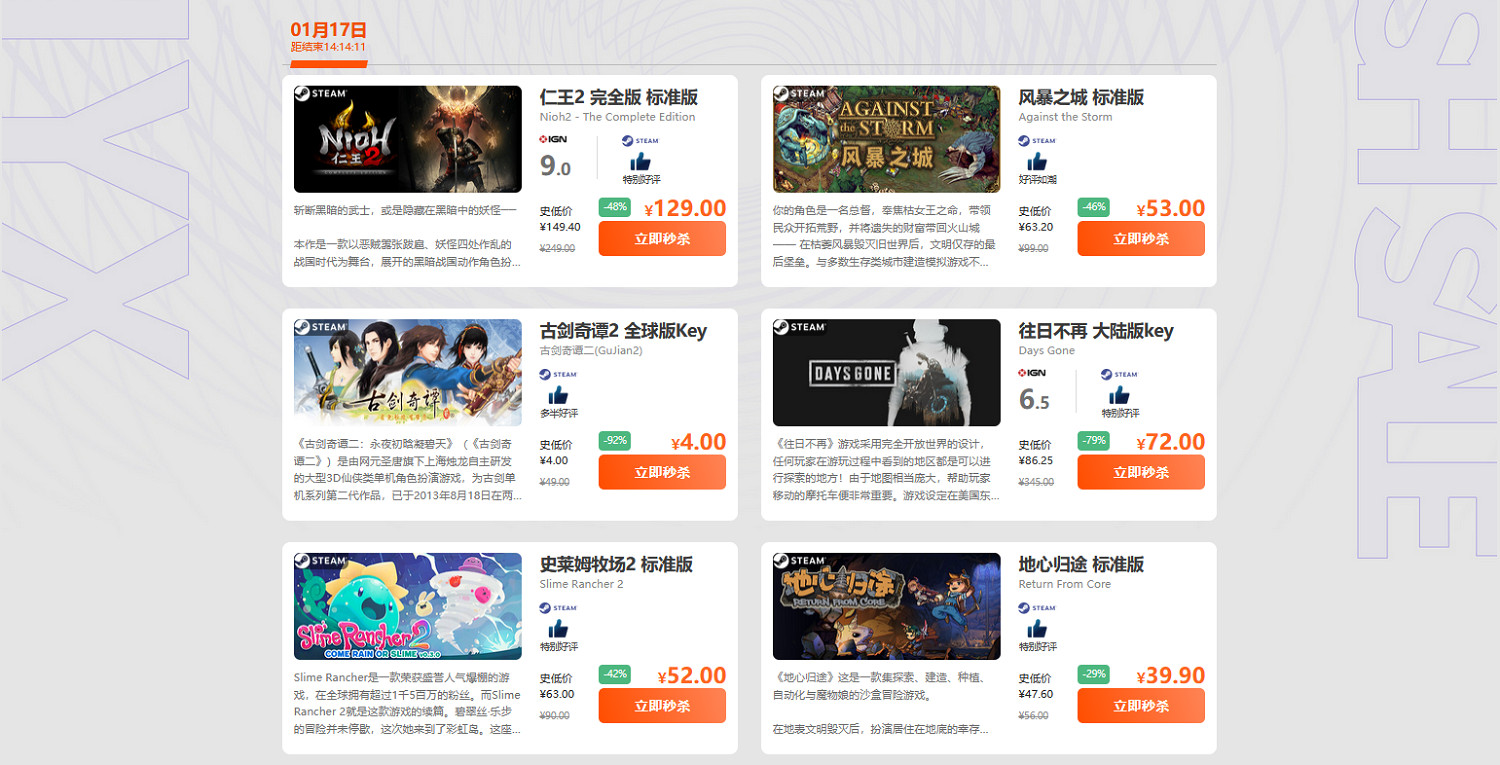The image size is (1500, 765).
Task: Click the IGN logo on Nioh2 card
Action: pos(553,140)
